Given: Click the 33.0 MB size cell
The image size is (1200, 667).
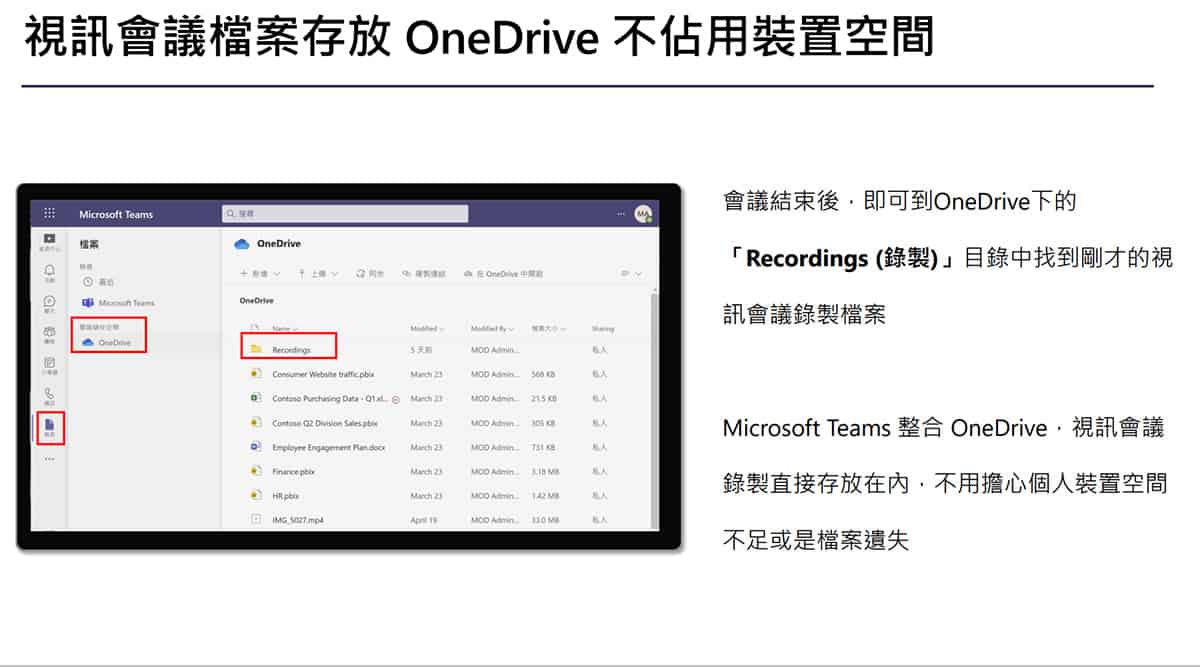Looking at the screenshot, I should [545, 520].
